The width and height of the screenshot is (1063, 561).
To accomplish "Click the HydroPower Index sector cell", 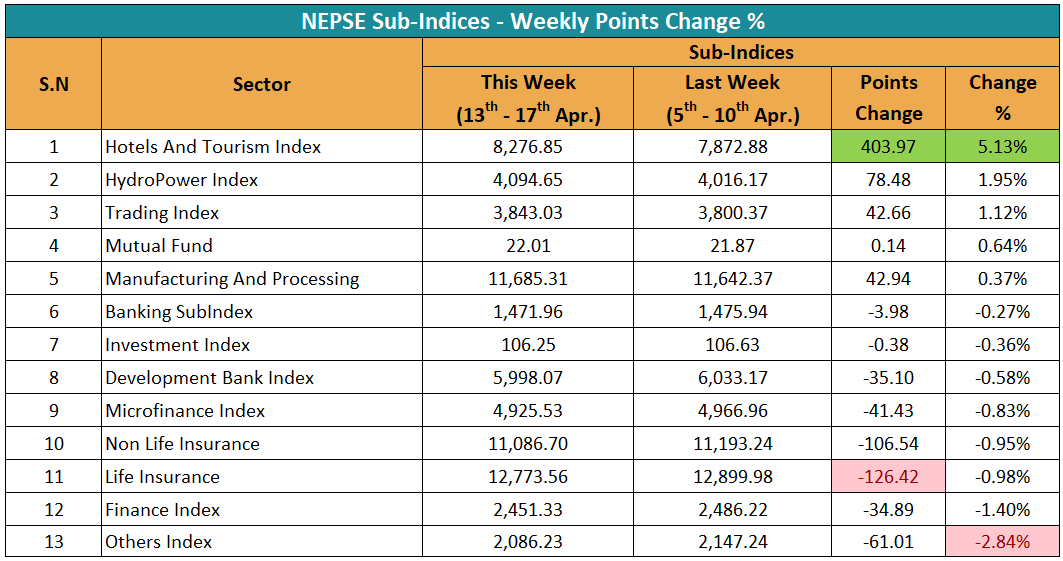I will coord(182,180).
